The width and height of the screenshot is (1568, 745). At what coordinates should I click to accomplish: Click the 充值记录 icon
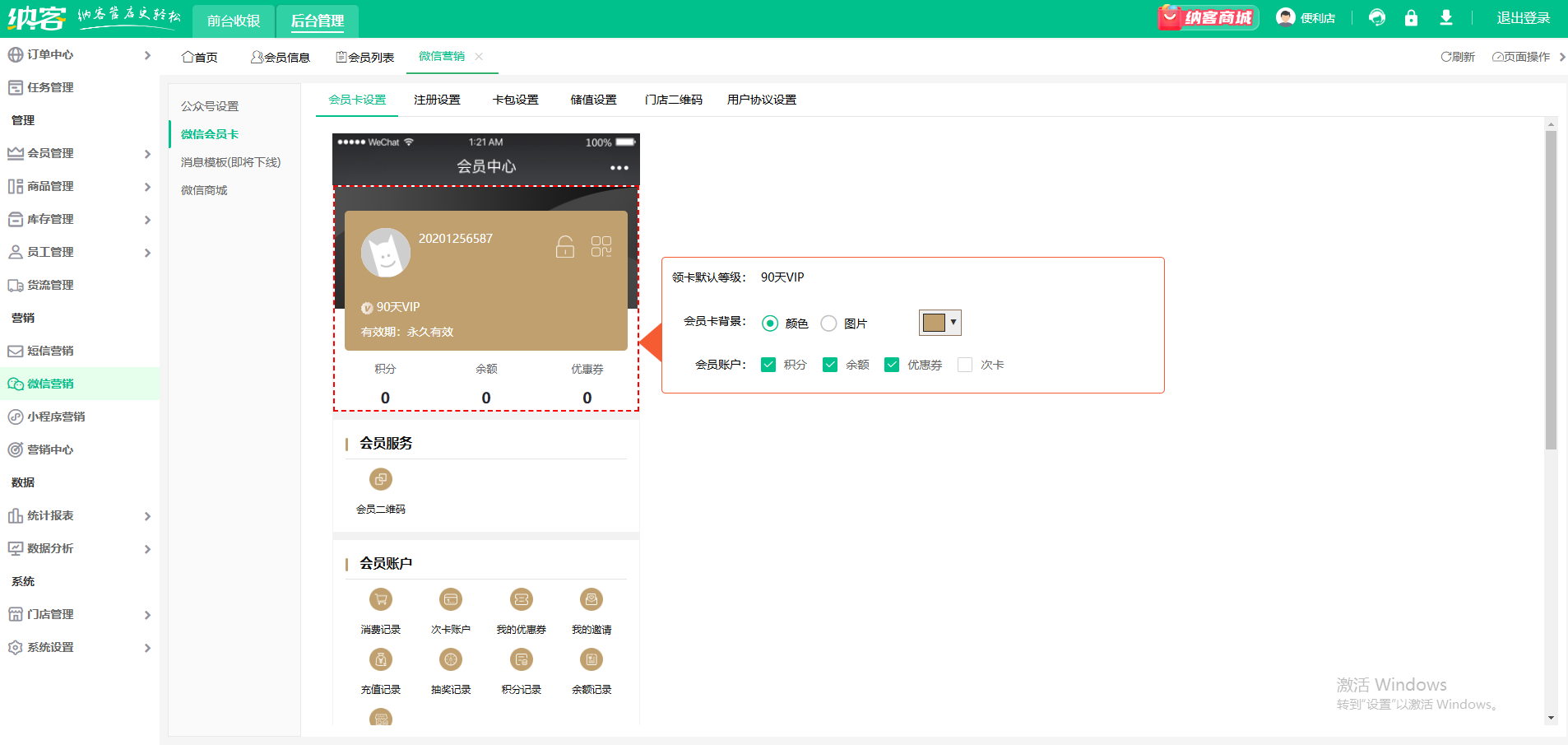coord(381,660)
